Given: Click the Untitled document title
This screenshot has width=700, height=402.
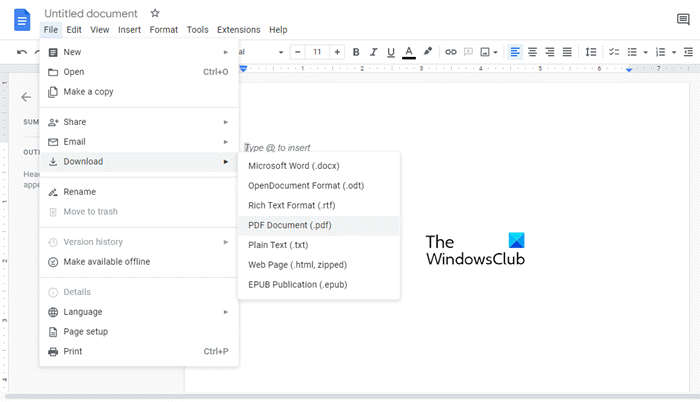Looking at the screenshot, I should click(x=91, y=13).
